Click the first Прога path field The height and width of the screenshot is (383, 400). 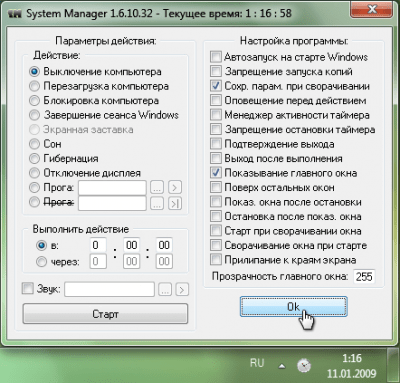coord(112,188)
